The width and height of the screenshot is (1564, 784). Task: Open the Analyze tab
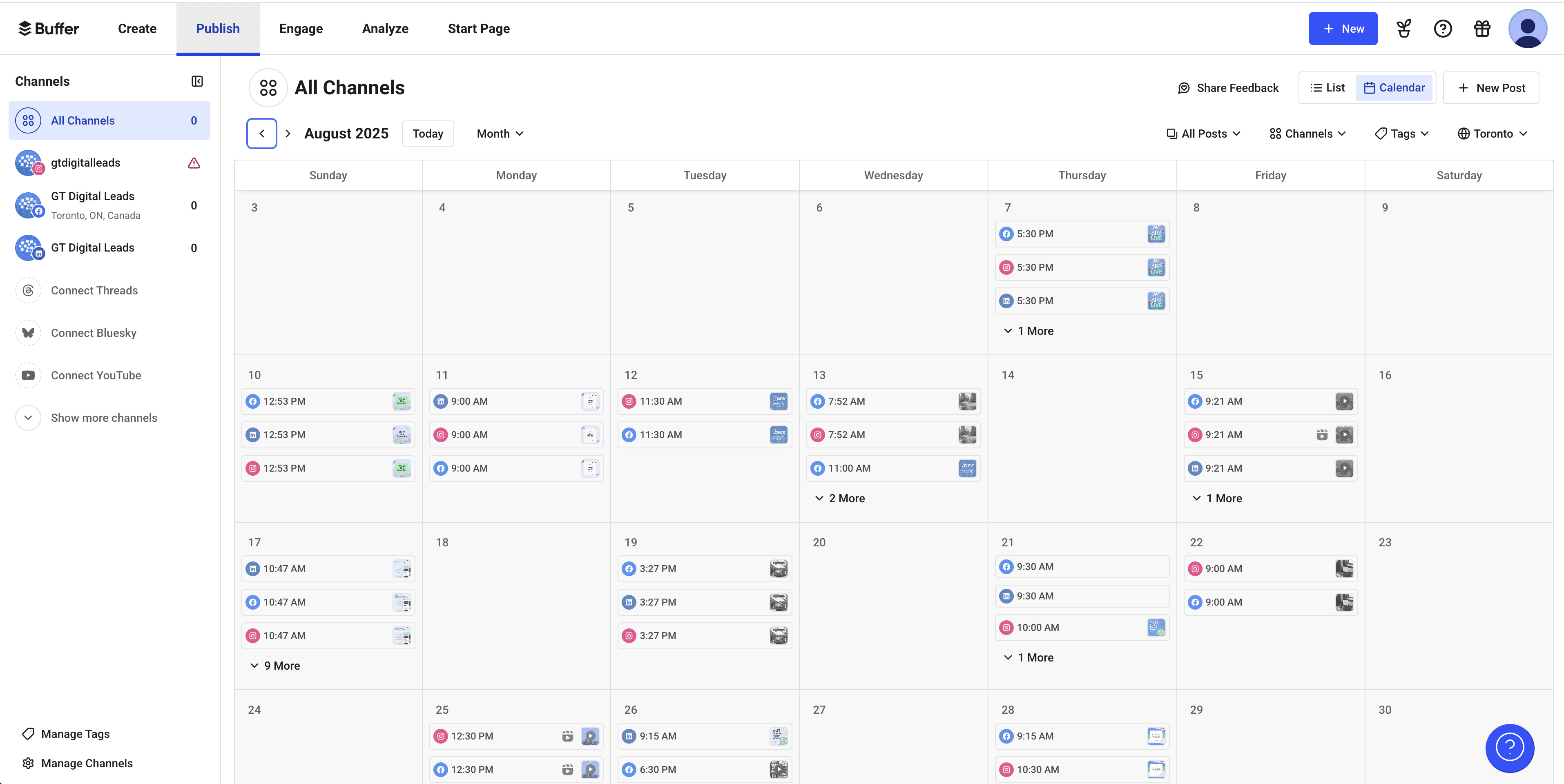385,29
